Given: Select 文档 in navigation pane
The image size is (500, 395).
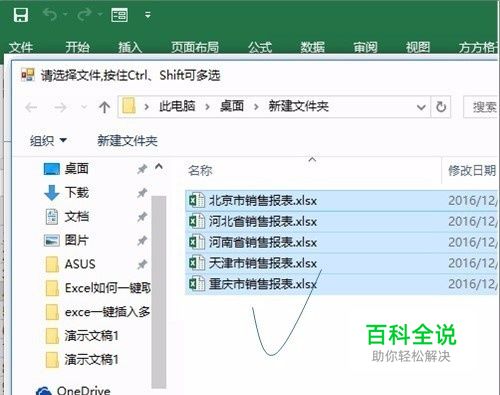Looking at the screenshot, I should coord(77,217).
